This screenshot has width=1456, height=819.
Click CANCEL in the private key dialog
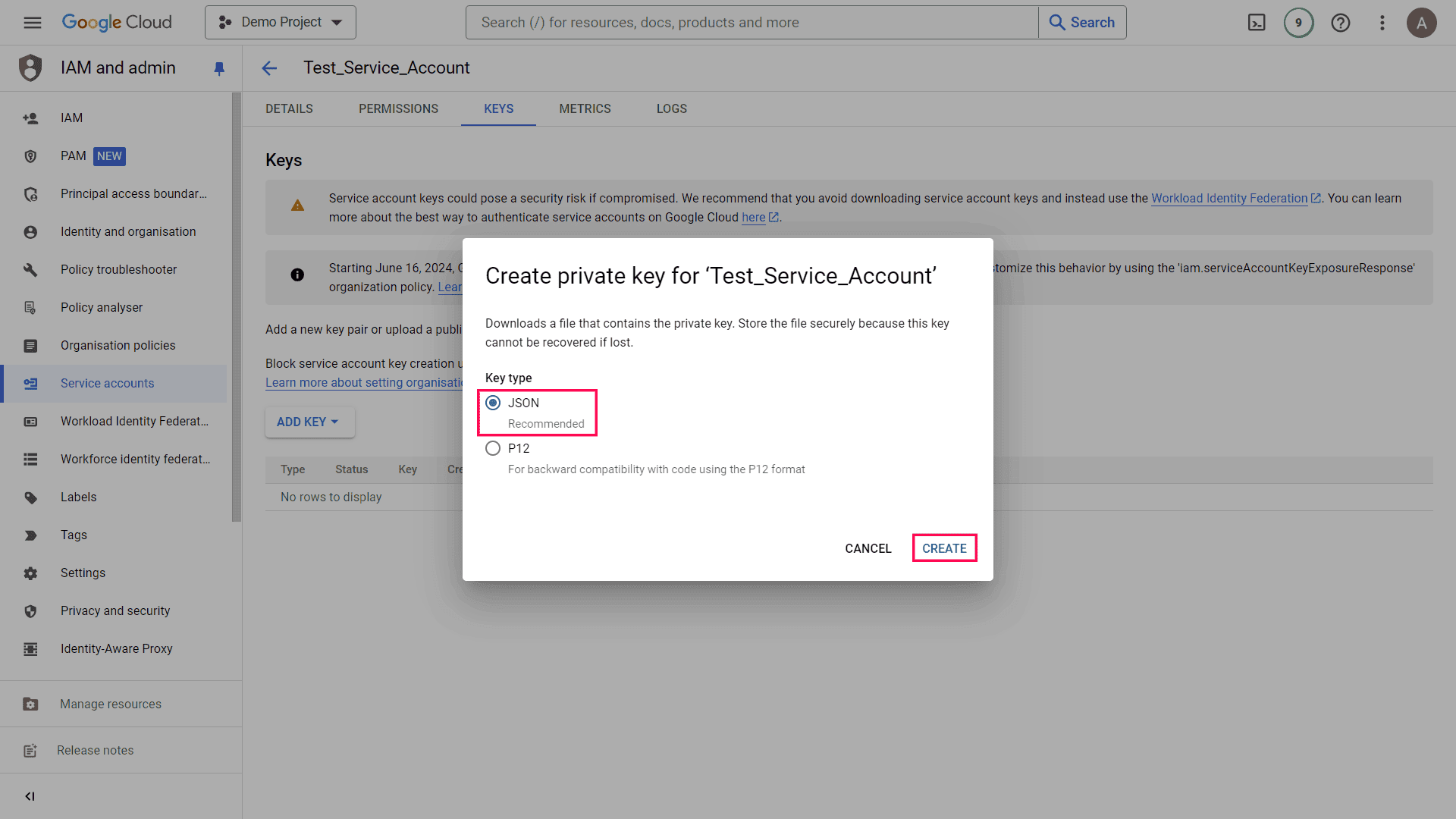point(868,548)
